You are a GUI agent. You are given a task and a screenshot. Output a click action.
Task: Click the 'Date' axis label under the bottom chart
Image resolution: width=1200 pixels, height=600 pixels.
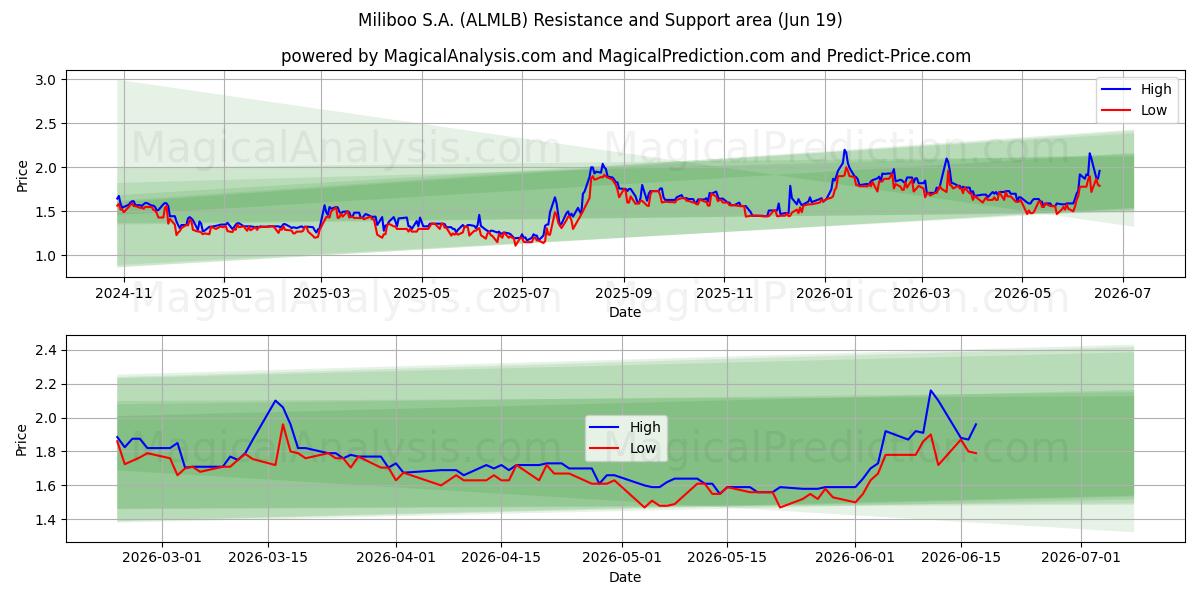click(x=625, y=577)
